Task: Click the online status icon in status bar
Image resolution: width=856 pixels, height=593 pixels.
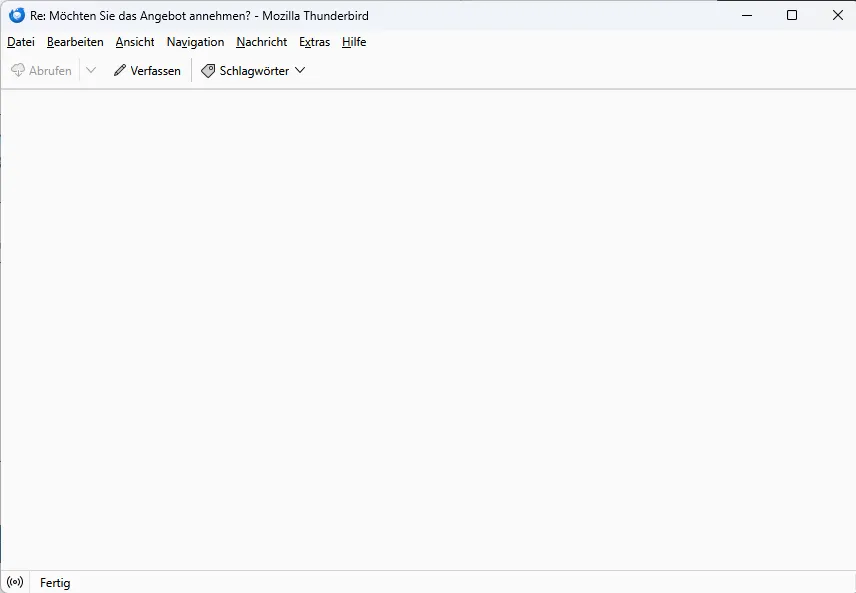Action: (x=15, y=582)
